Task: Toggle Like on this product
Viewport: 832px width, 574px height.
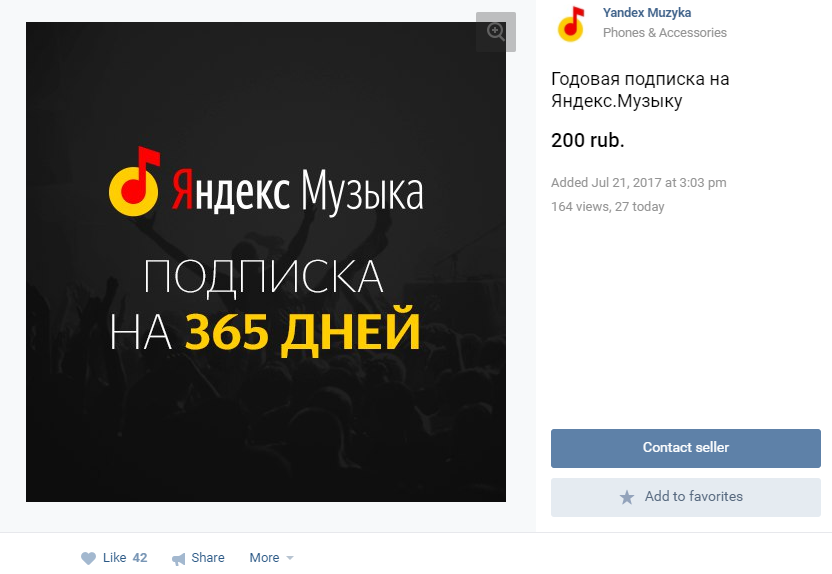Action: click(114, 558)
